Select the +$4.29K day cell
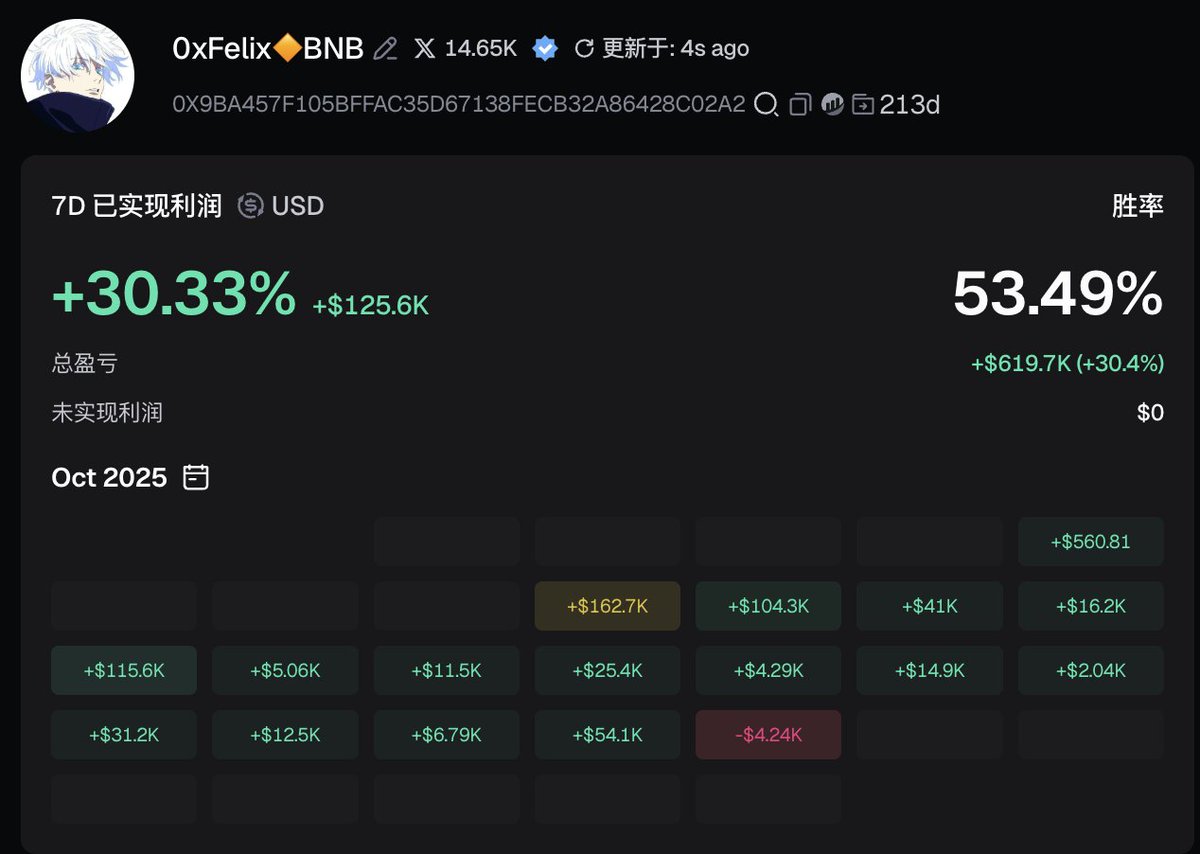This screenshot has height=854, width=1200. (x=768, y=670)
